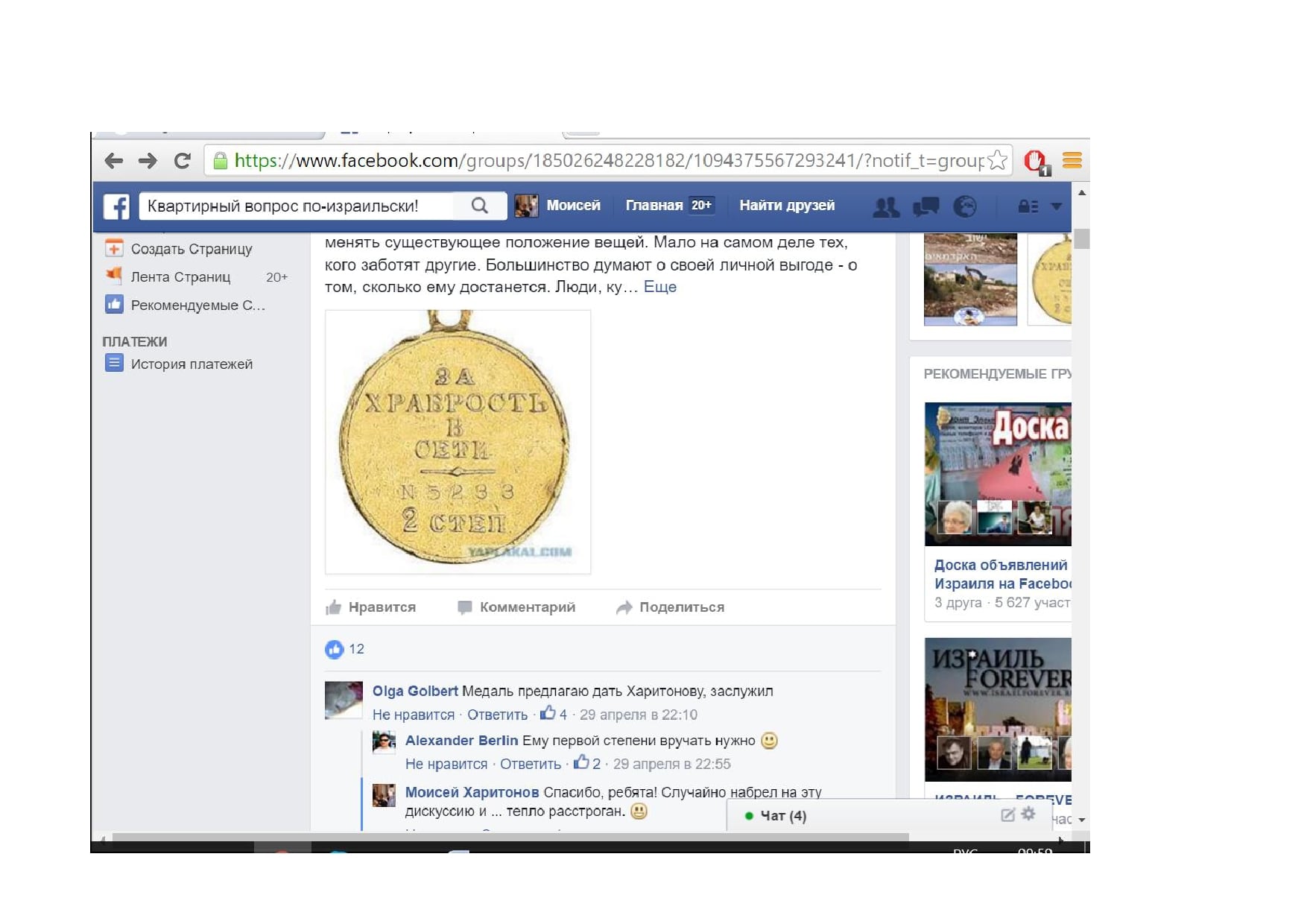
Task: Expand the account dropdown arrow
Action: pos(1056,206)
